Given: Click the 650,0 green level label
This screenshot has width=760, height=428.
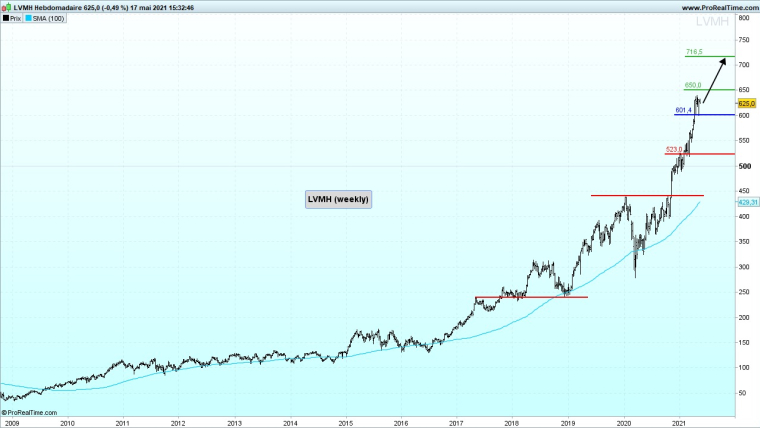Looking at the screenshot, I should [x=693, y=85].
